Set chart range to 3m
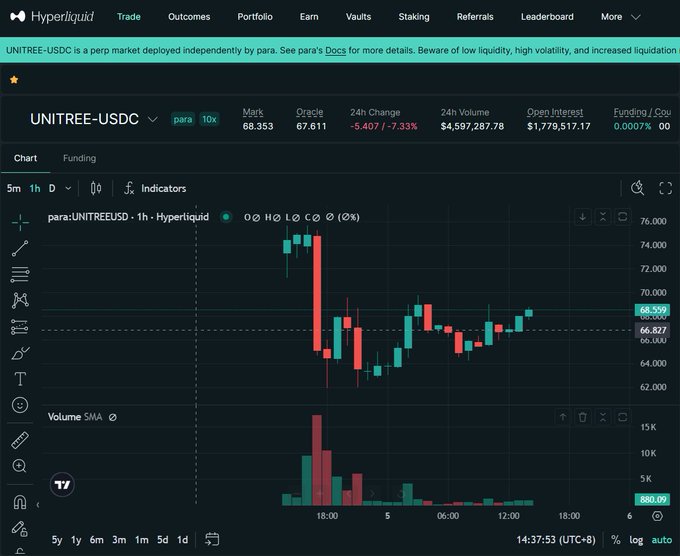This screenshot has width=680, height=556. 119,540
